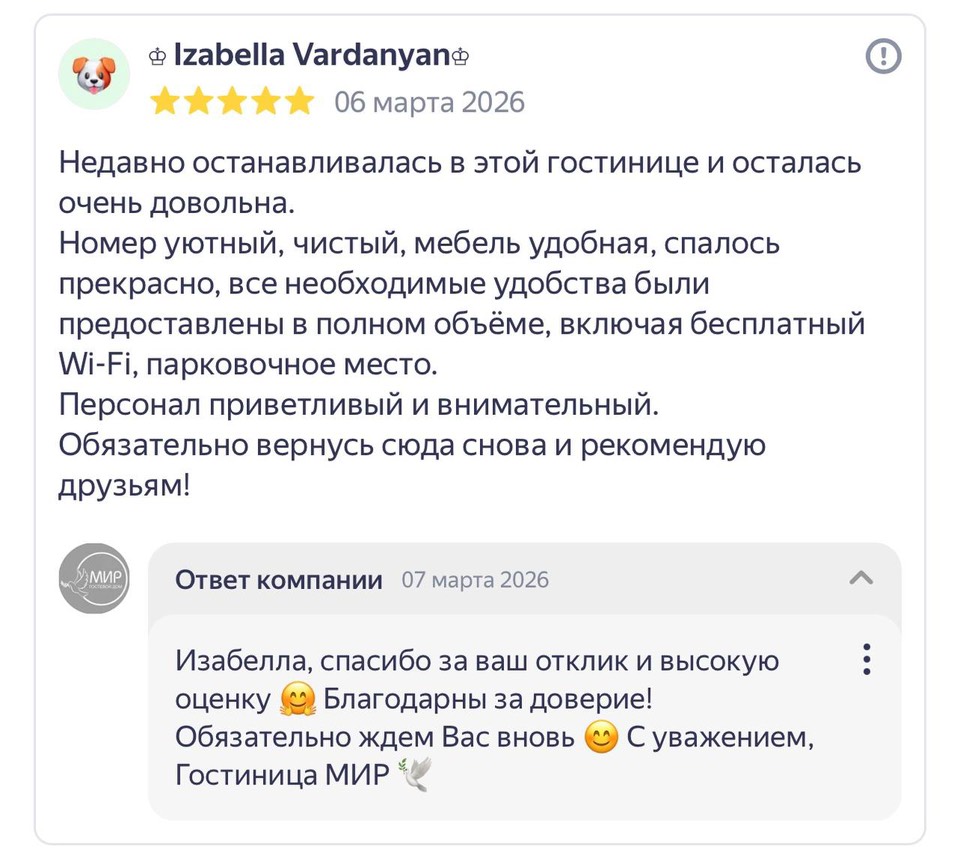The height and width of the screenshot is (858, 960).
Task: Click the fourth rating star
Action: [265, 102]
